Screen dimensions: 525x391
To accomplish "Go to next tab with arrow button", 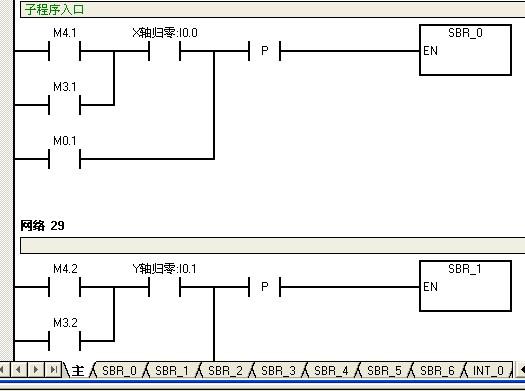I will coord(36,370).
